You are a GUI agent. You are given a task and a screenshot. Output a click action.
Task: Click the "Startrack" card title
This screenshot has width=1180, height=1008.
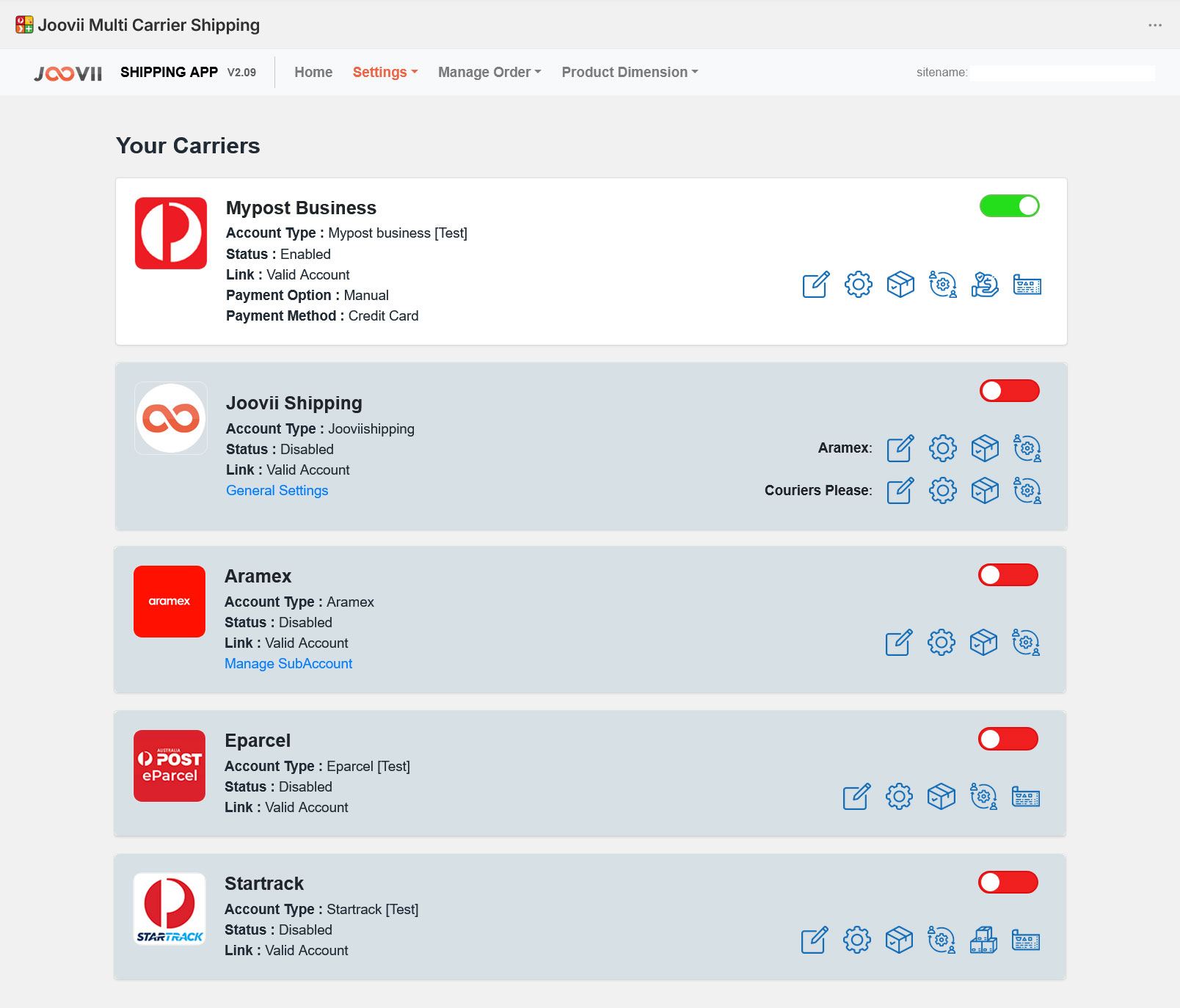tap(264, 883)
